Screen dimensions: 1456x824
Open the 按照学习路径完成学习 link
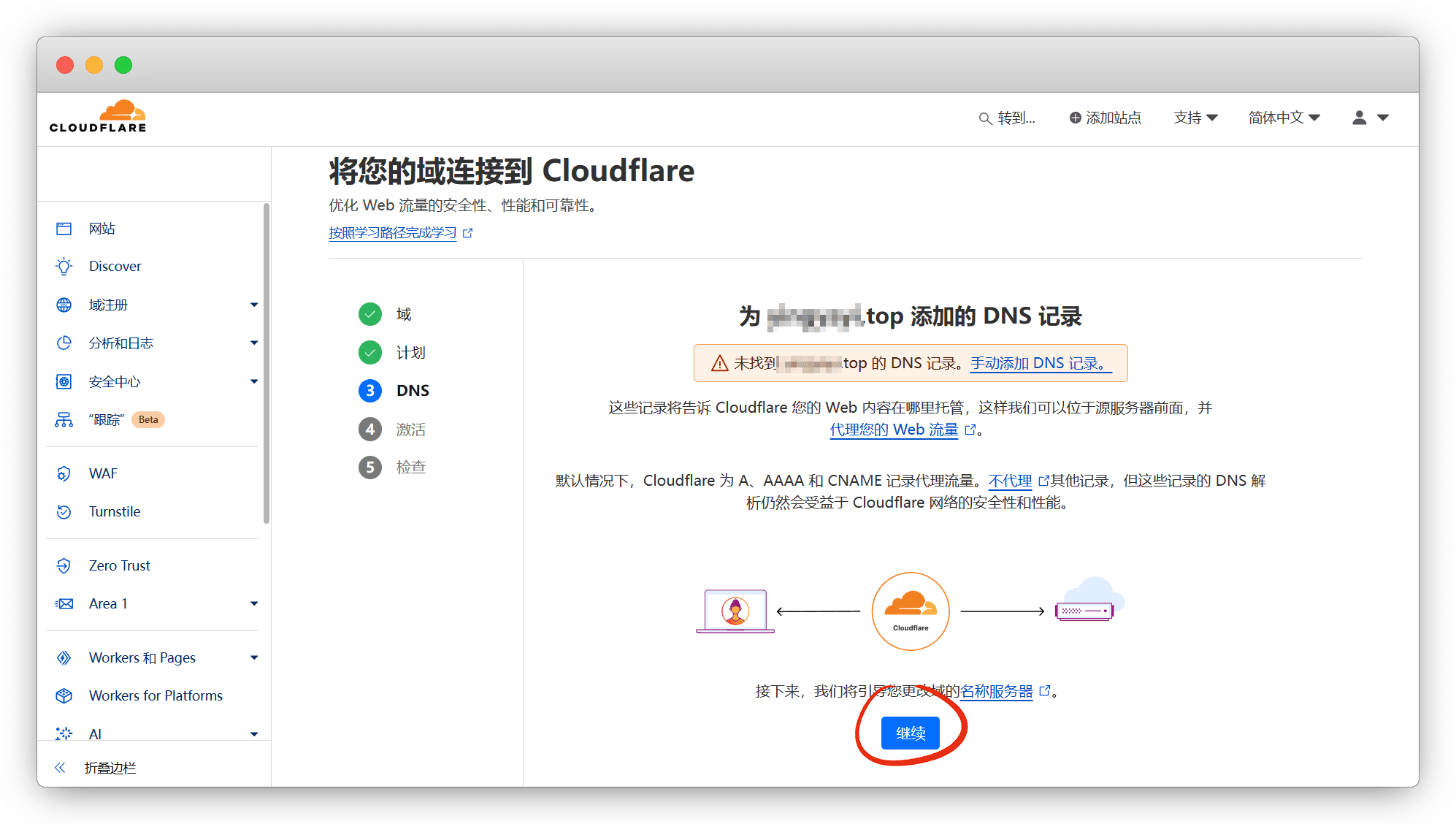(392, 233)
